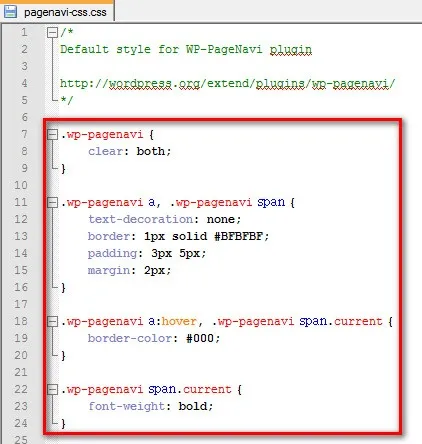Screen dimensions: 422x444
Task: Click the "border-color: #000;" declaration
Action: click(x=154, y=338)
